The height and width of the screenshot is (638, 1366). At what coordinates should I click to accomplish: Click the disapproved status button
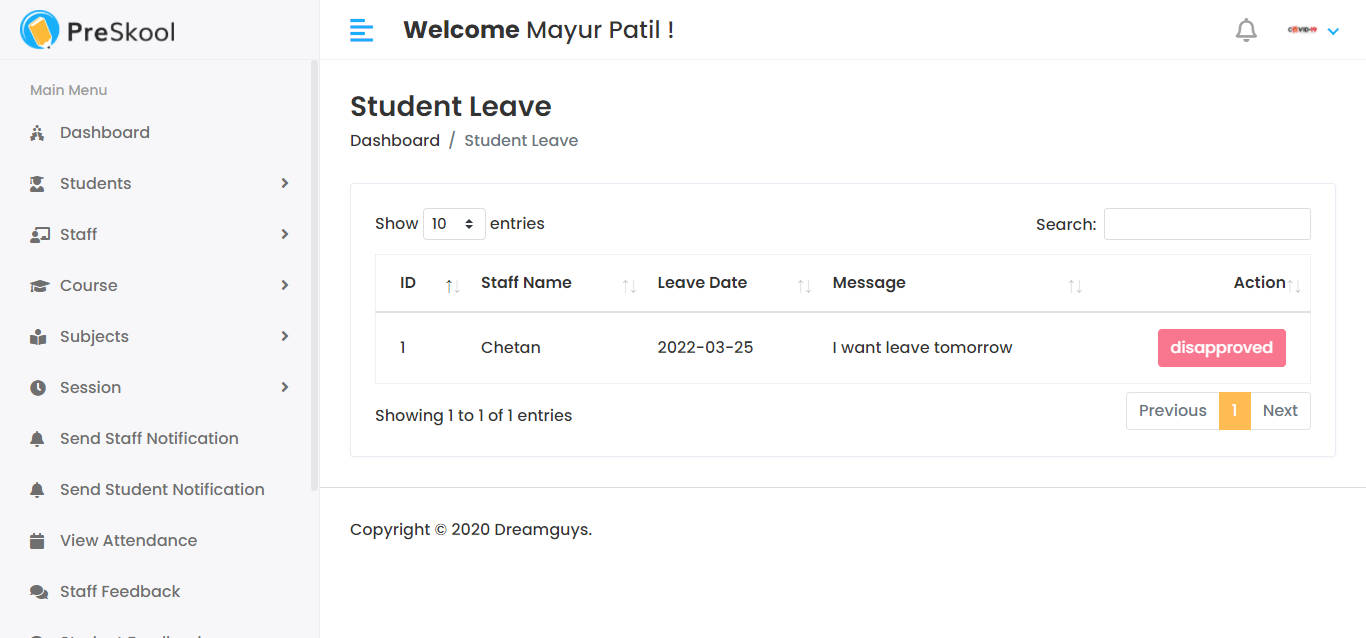pyautogui.click(x=1221, y=347)
